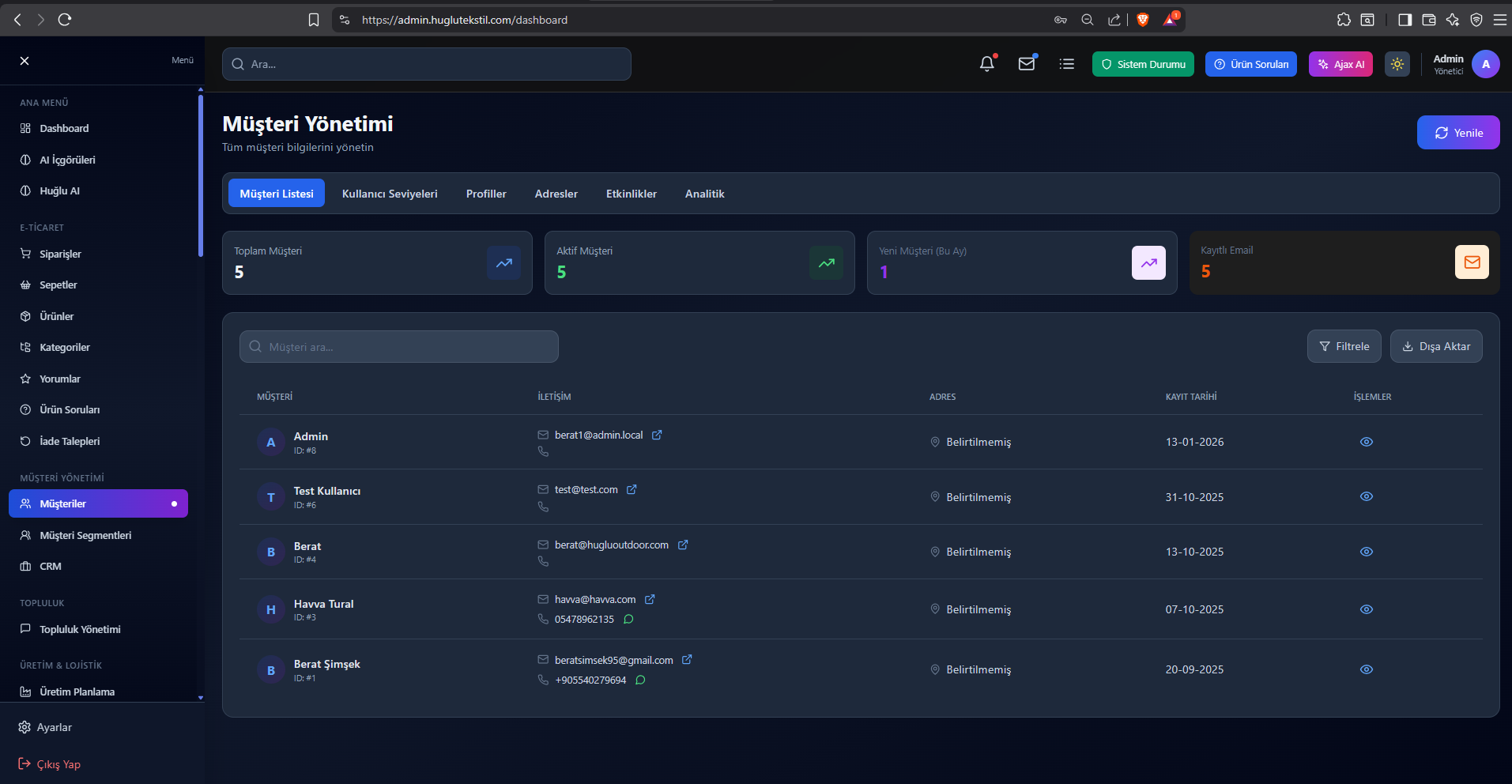View details eye icon for Havva Tural
The height and width of the screenshot is (784, 1512).
tap(1366, 609)
